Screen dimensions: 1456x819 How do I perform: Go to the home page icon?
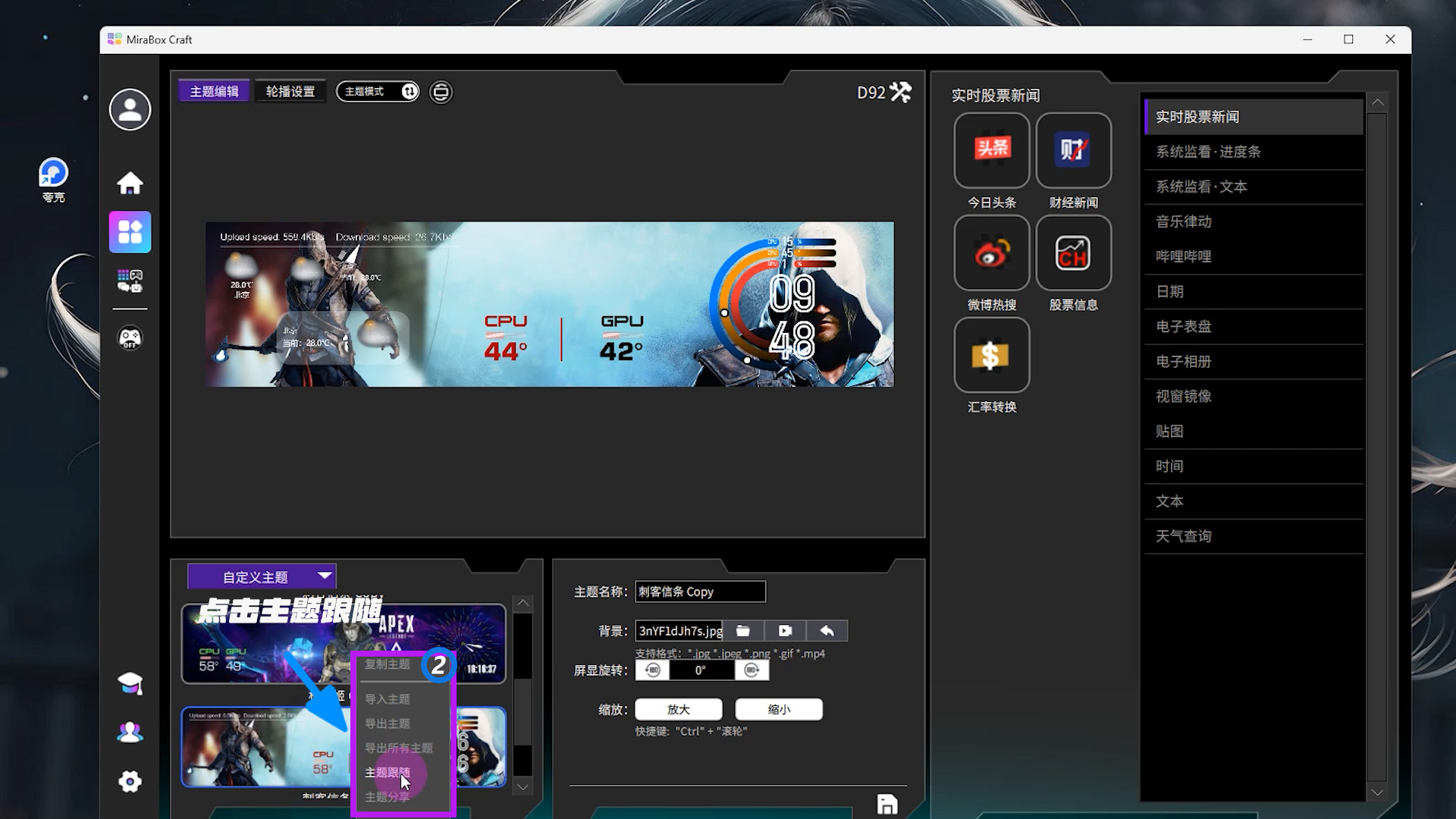point(130,183)
